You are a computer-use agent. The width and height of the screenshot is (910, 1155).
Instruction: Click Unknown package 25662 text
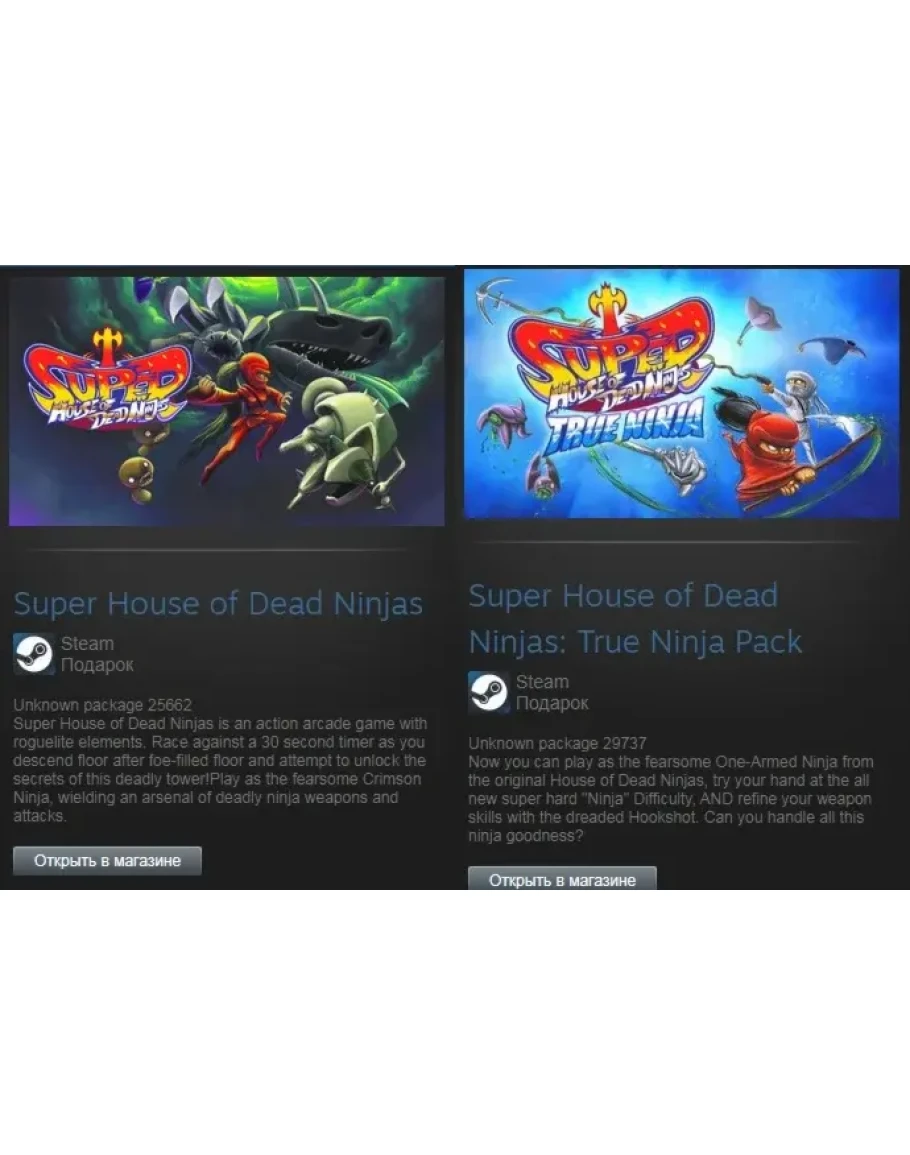tap(102, 705)
